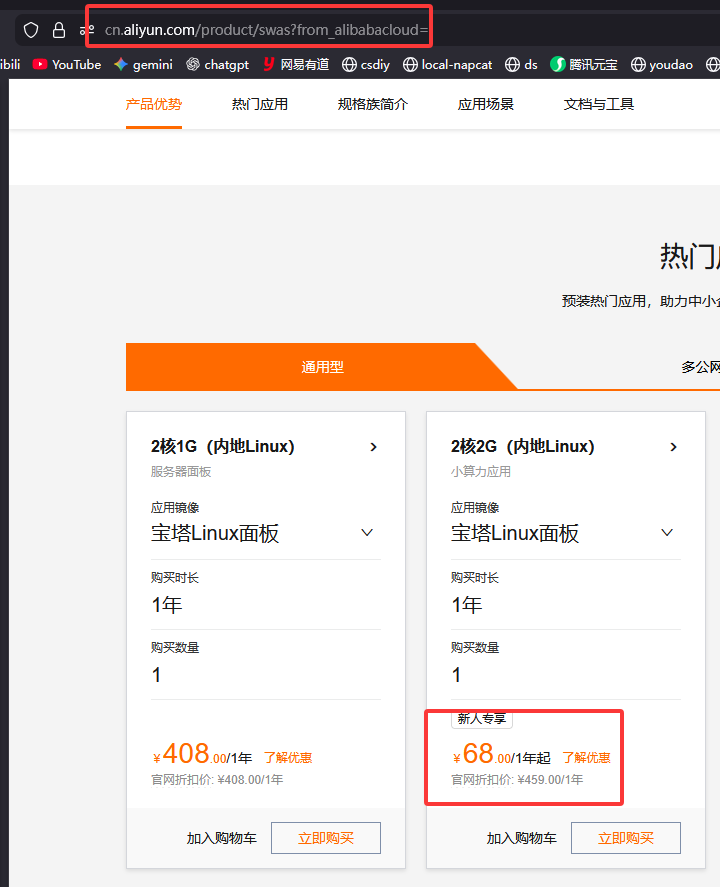Screen dimensions: 720x887
Task: Select the 通用型 category tab
Action: pos(322,367)
